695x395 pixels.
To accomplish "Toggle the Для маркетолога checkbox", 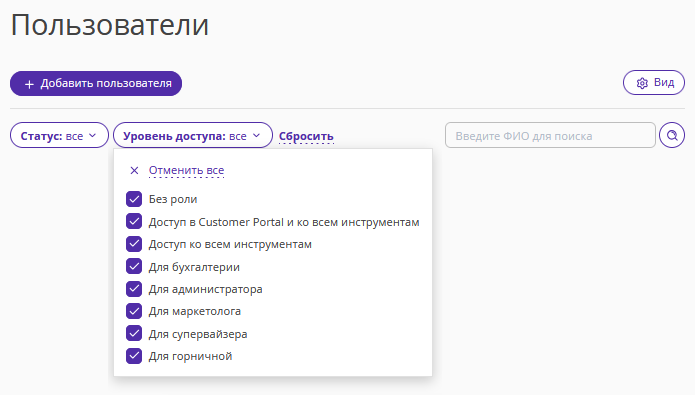I will coord(134,311).
